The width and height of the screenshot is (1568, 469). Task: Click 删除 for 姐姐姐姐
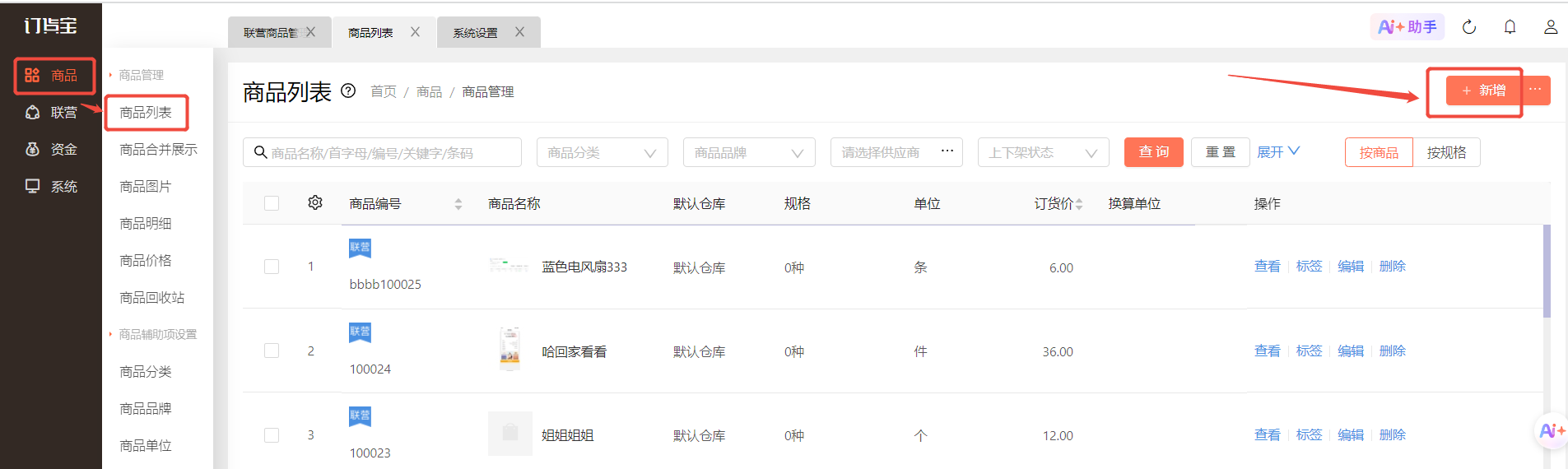(x=1393, y=435)
